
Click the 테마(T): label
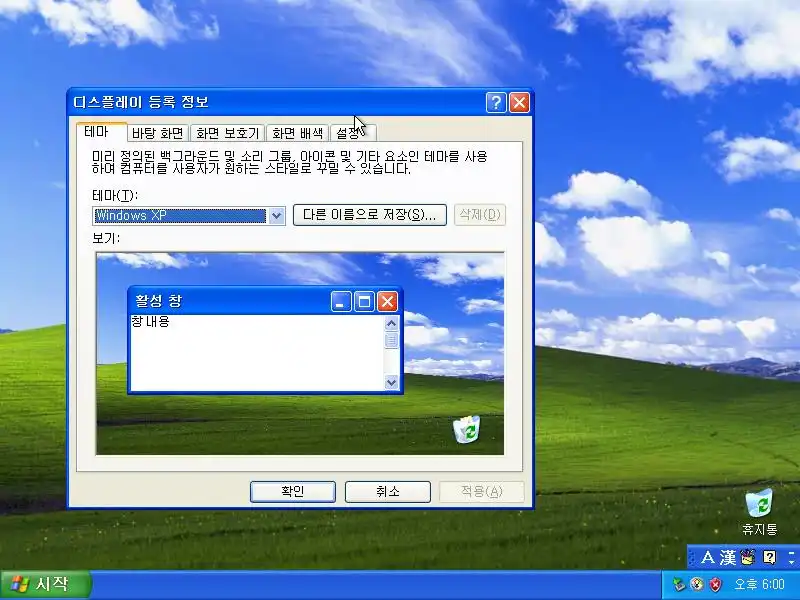coord(115,195)
